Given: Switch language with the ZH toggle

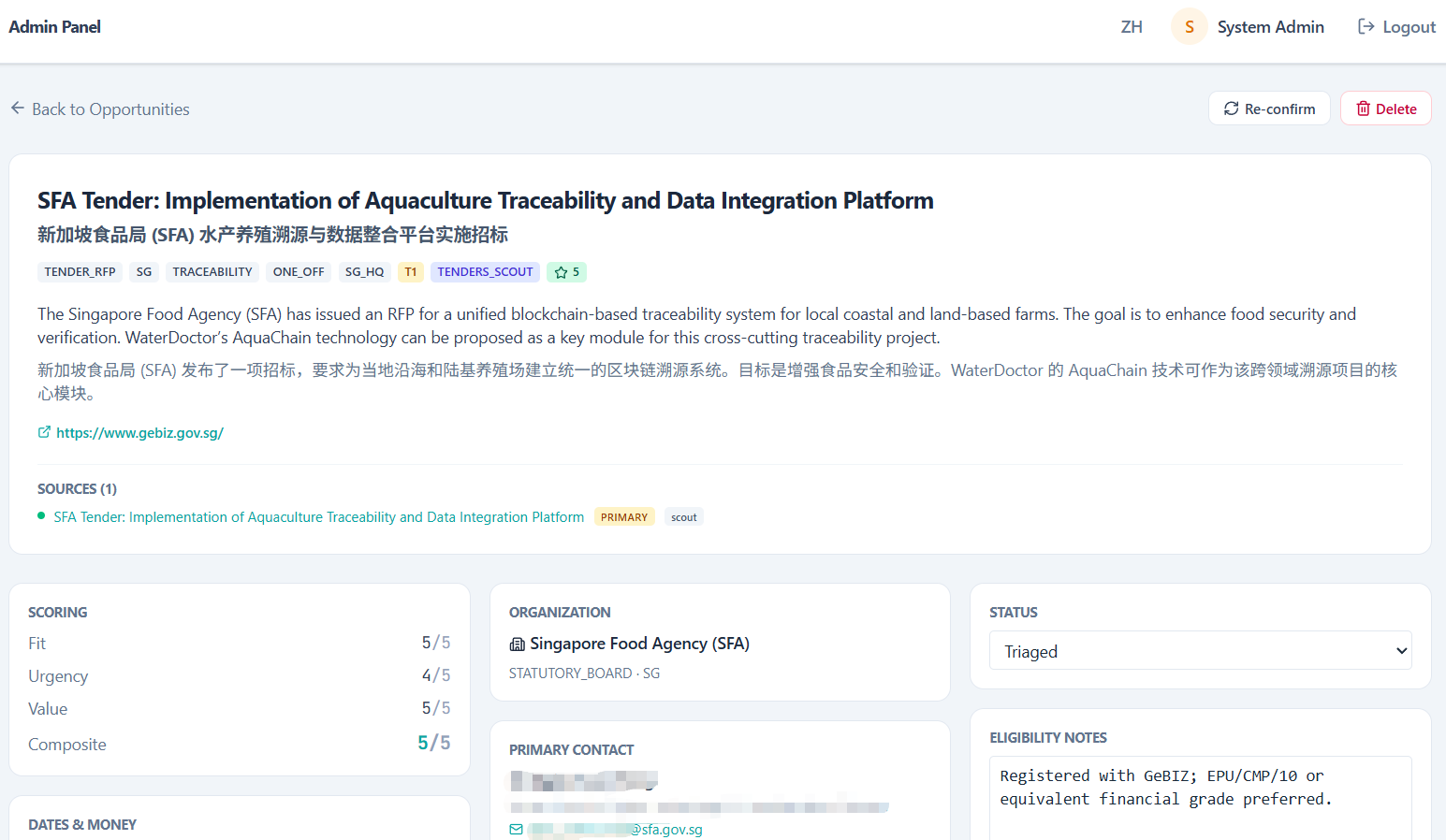Looking at the screenshot, I should pos(1132,26).
